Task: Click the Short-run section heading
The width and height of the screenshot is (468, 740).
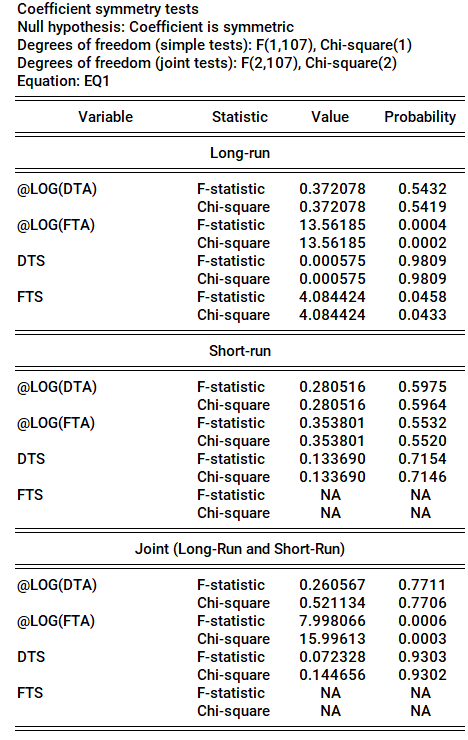Action: pyautogui.click(x=240, y=351)
